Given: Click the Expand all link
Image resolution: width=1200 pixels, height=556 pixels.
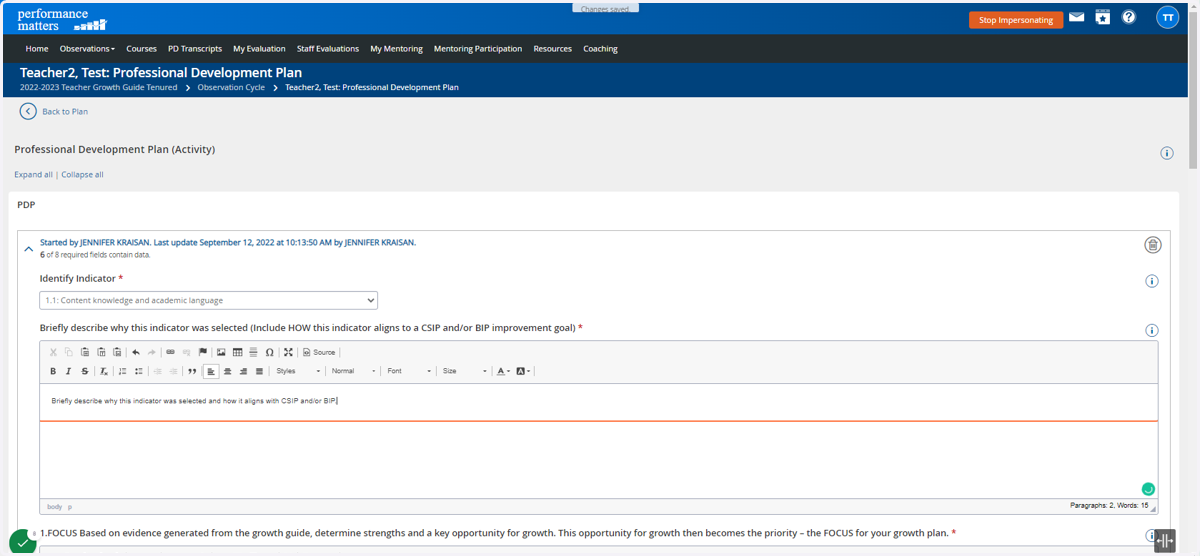Looking at the screenshot, I should click(33, 174).
